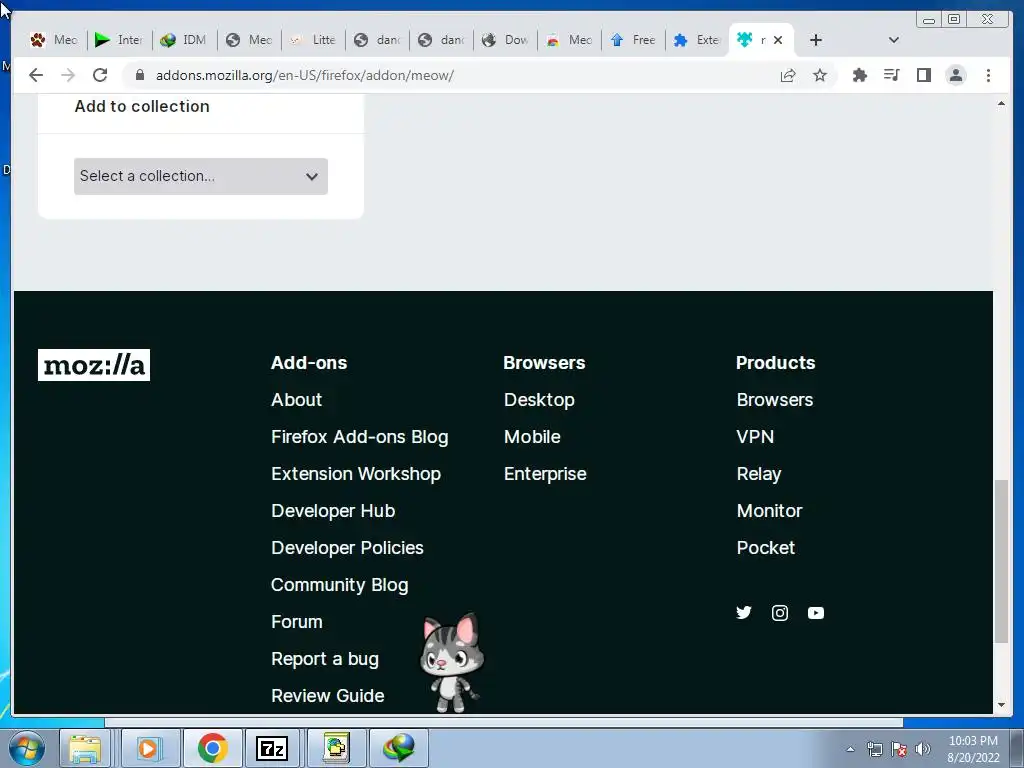Toggle the side panel icon
1024x768 pixels.
(x=923, y=75)
